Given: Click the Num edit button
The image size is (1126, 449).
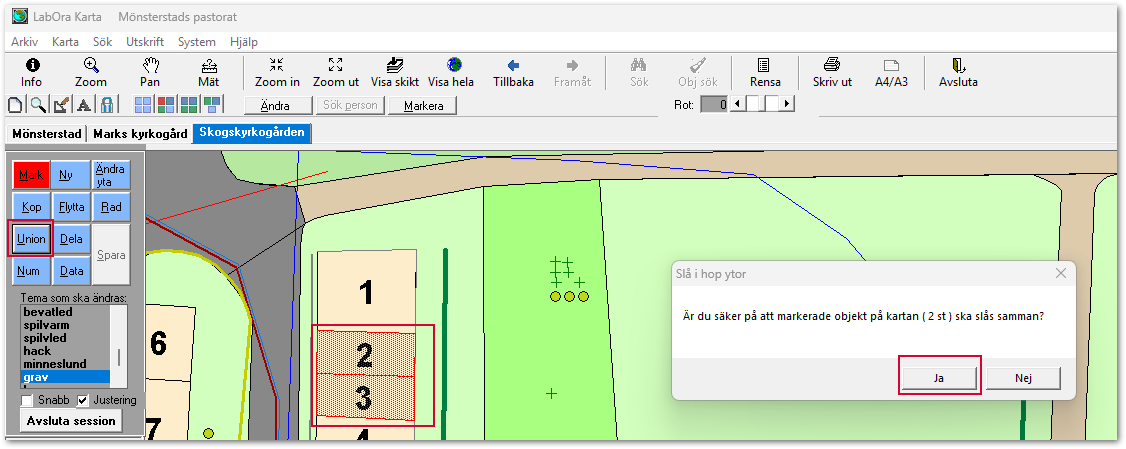Looking at the screenshot, I should (x=32, y=272).
